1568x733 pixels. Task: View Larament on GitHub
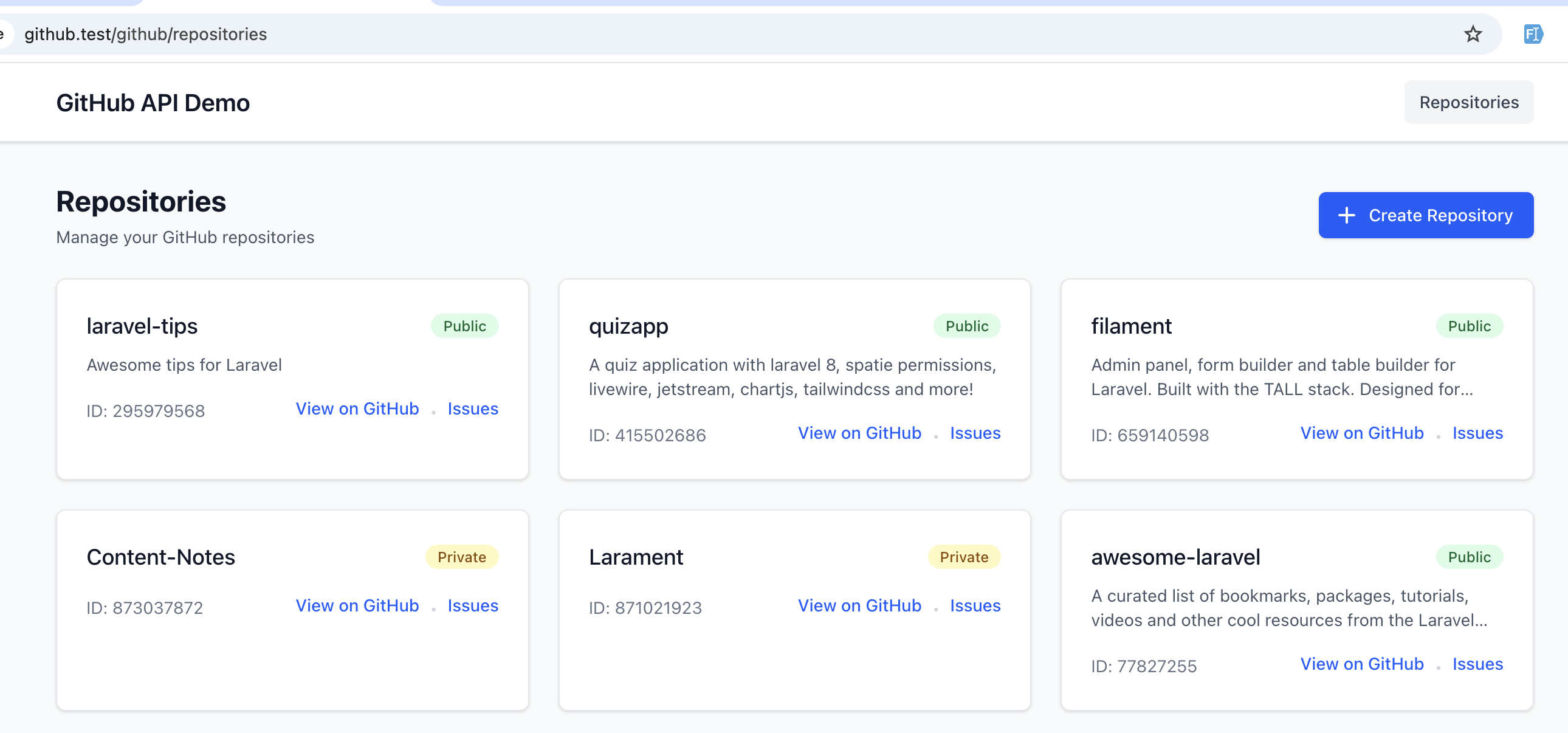(859, 605)
